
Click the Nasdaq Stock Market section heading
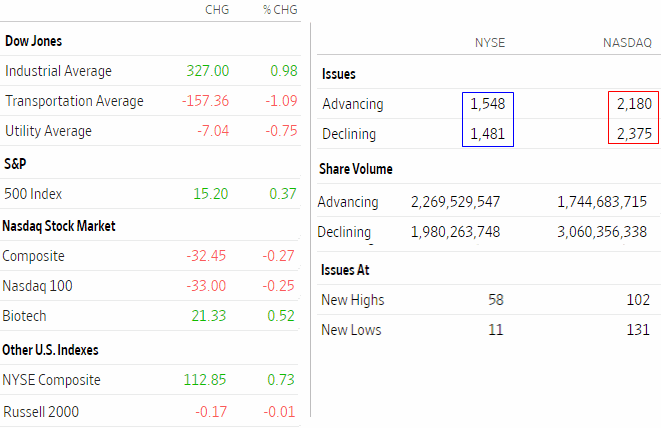point(59,226)
